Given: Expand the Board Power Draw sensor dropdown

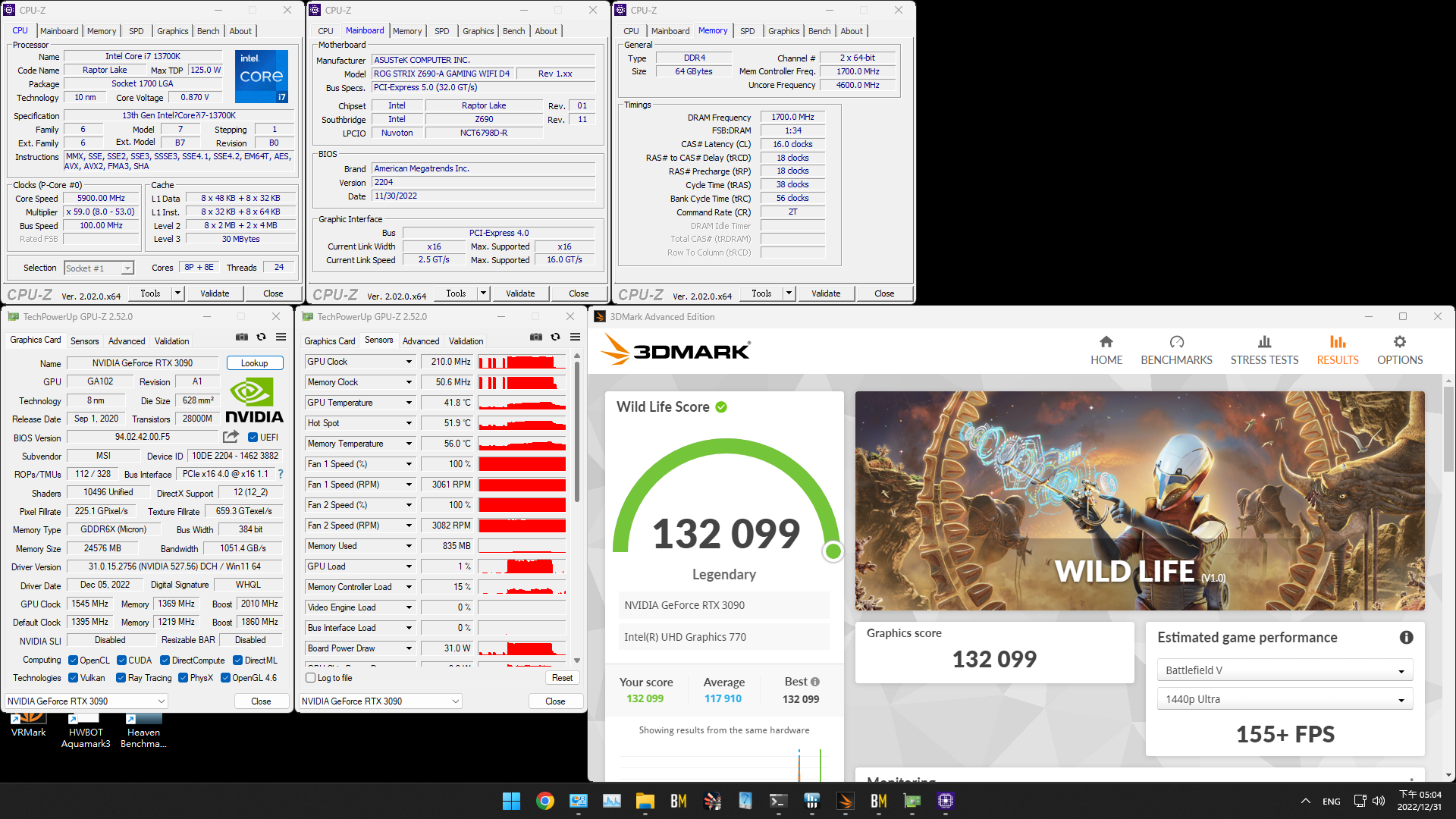Looking at the screenshot, I should [x=409, y=648].
